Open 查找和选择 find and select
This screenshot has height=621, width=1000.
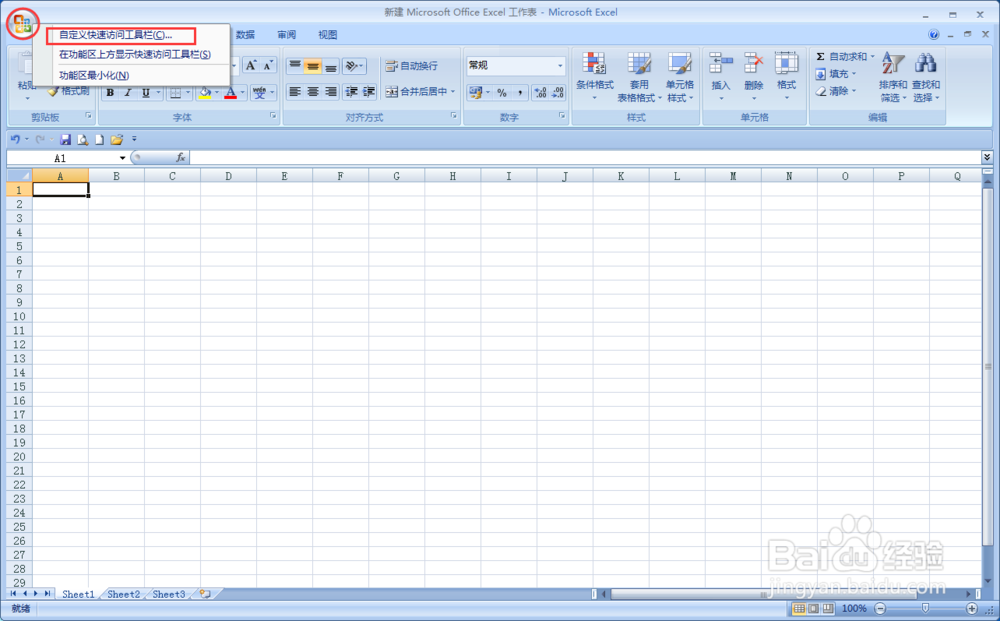[925, 77]
